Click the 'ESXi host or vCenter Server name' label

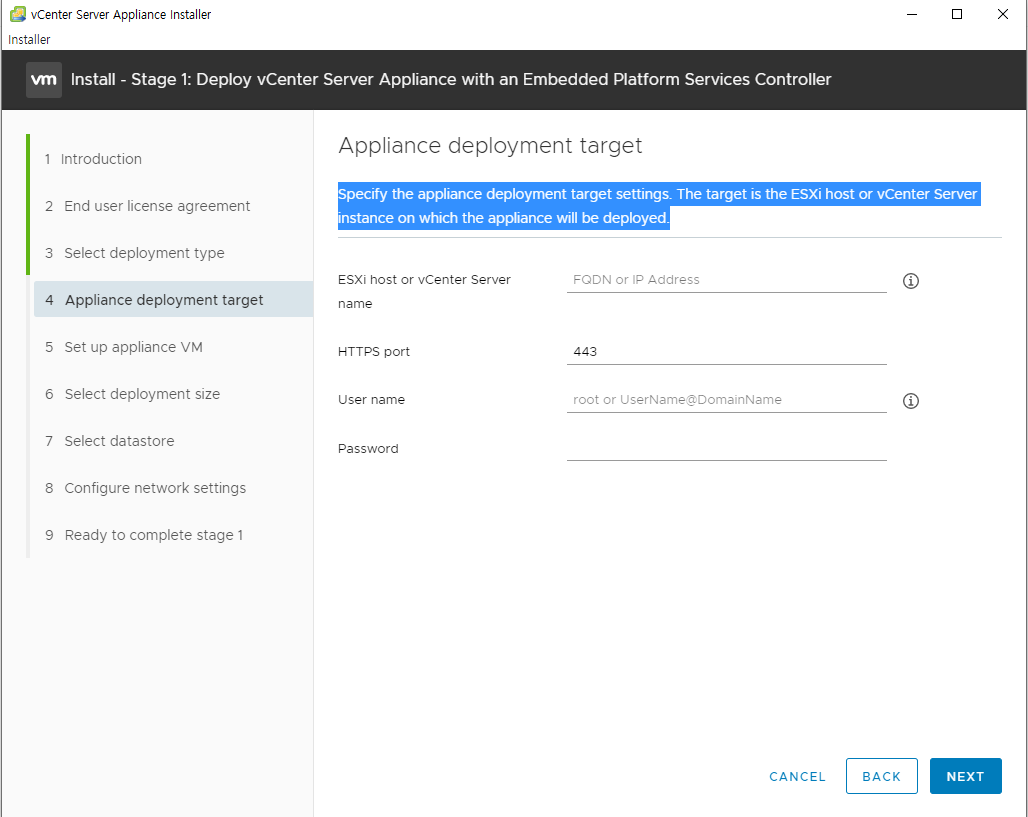point(424,291)
